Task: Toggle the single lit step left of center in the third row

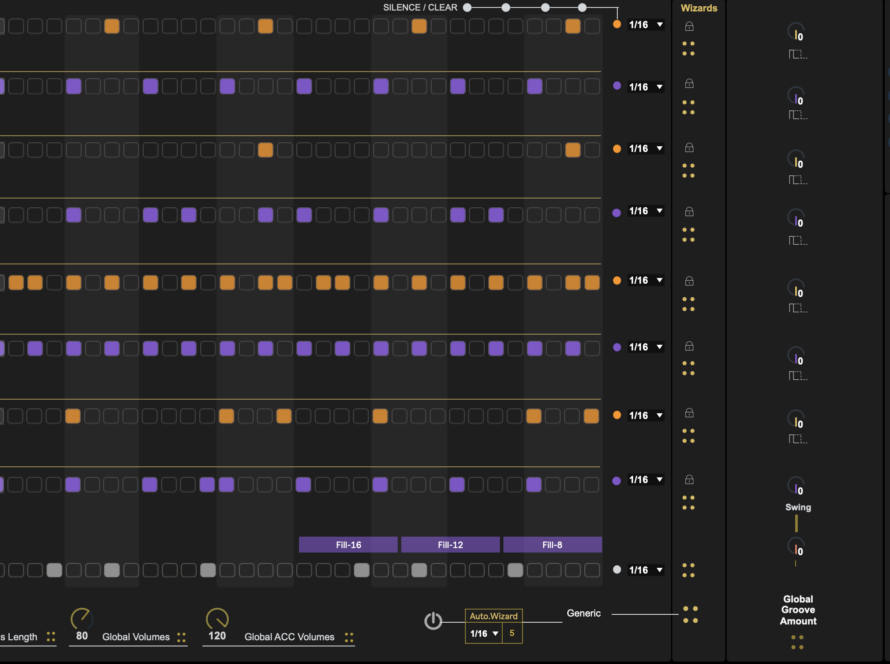Action: [265, 150]
